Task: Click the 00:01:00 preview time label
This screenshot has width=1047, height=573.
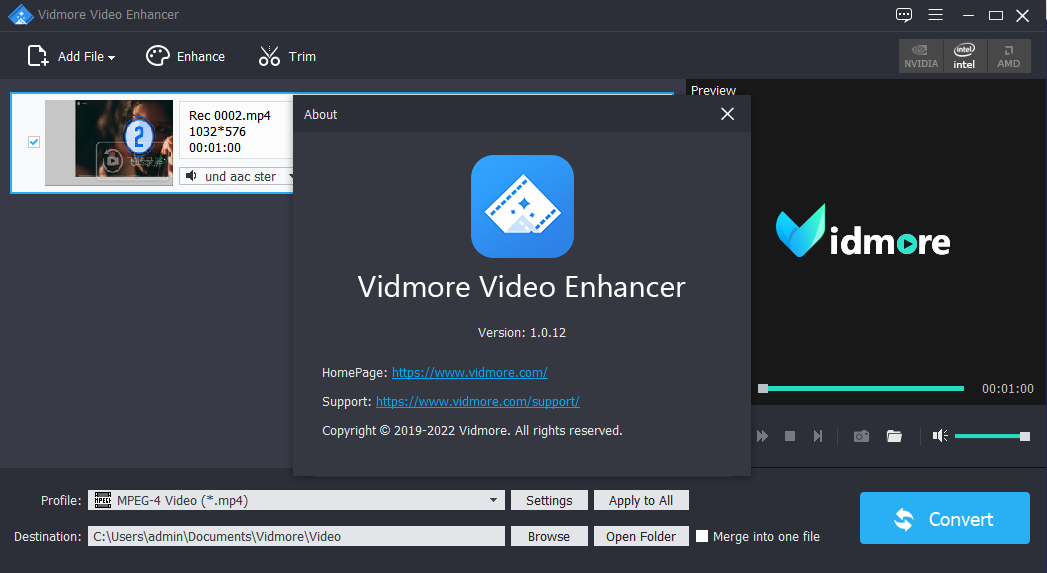Action: point(1008,389)
